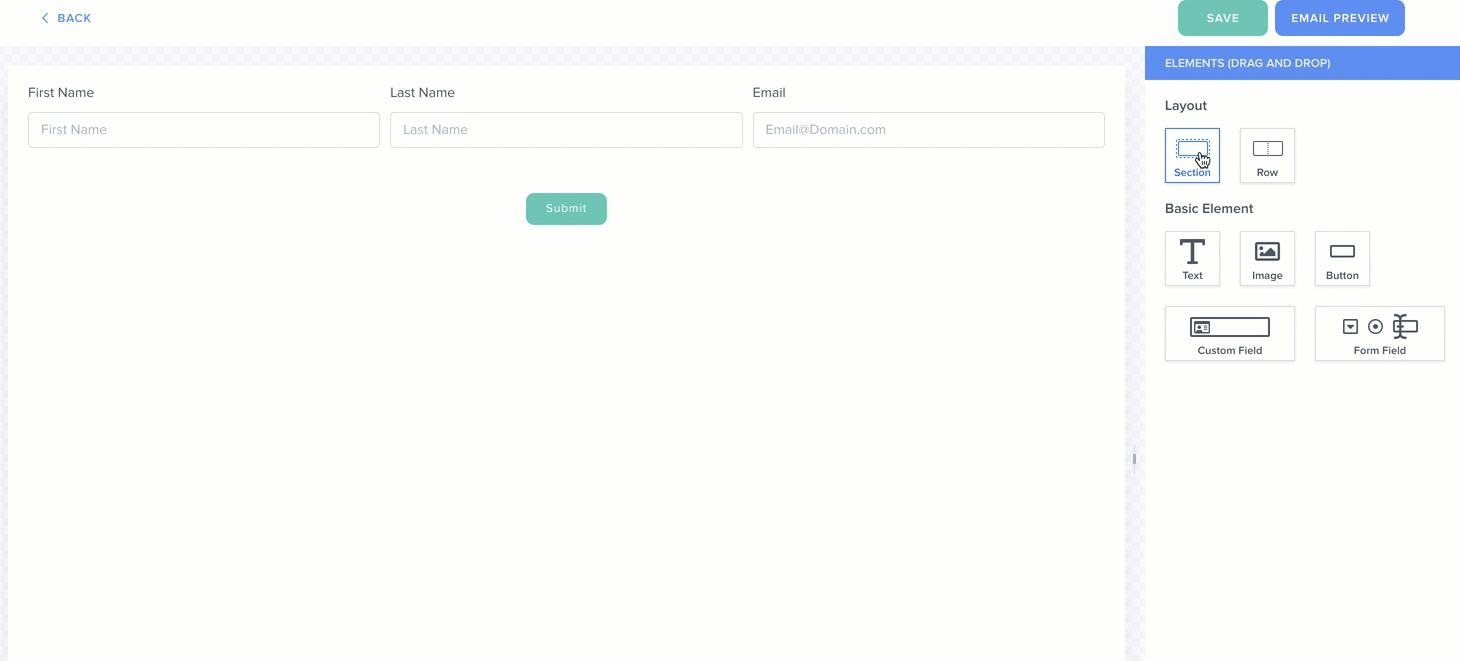
Task: Click into the Last Name field
Action: point(566,130)
